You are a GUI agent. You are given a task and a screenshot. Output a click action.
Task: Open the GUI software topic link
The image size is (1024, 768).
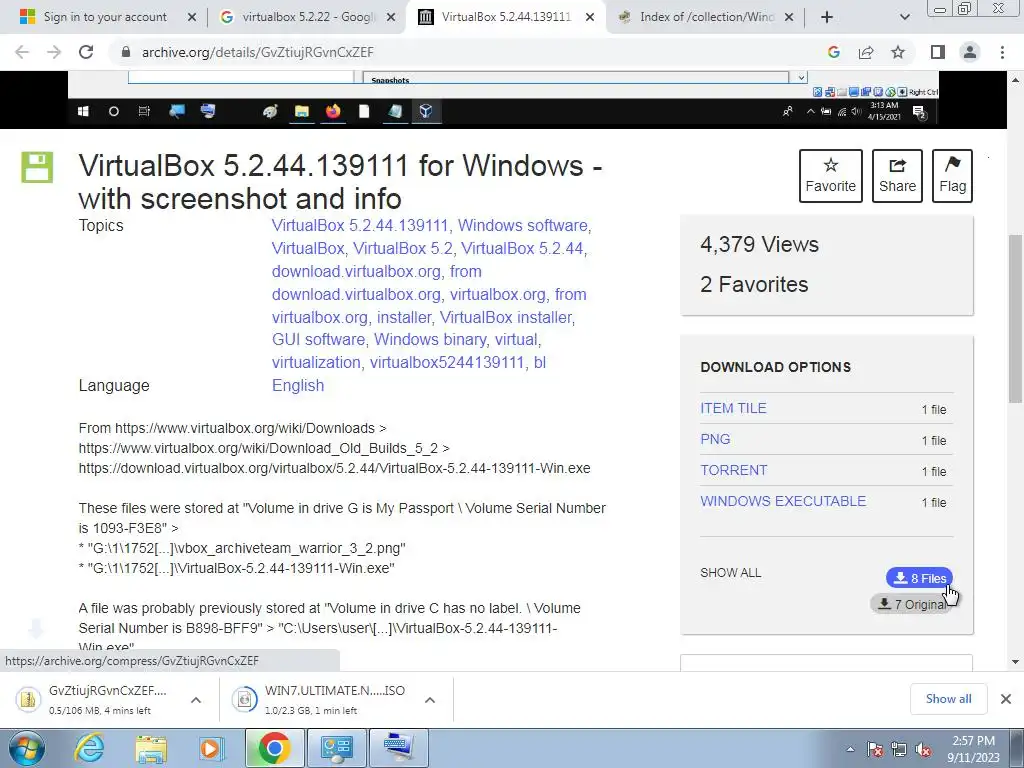coord(318,340)
